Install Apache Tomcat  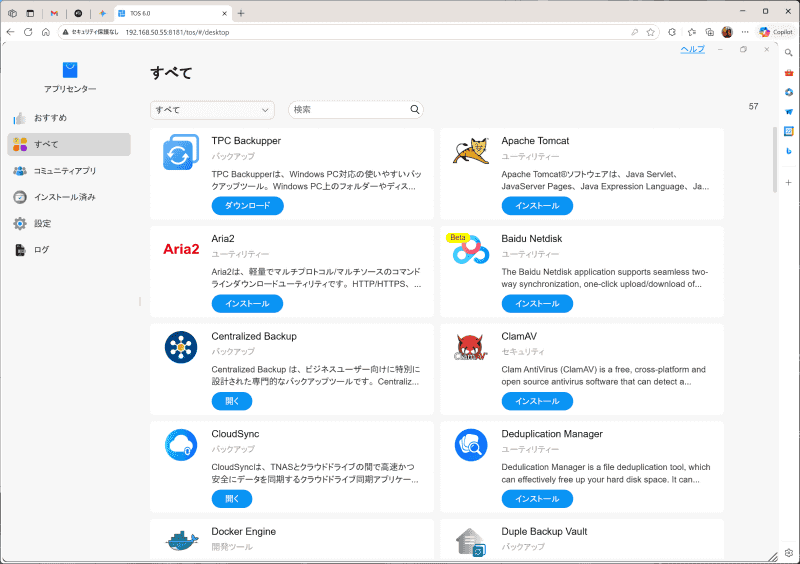point(537,206)
